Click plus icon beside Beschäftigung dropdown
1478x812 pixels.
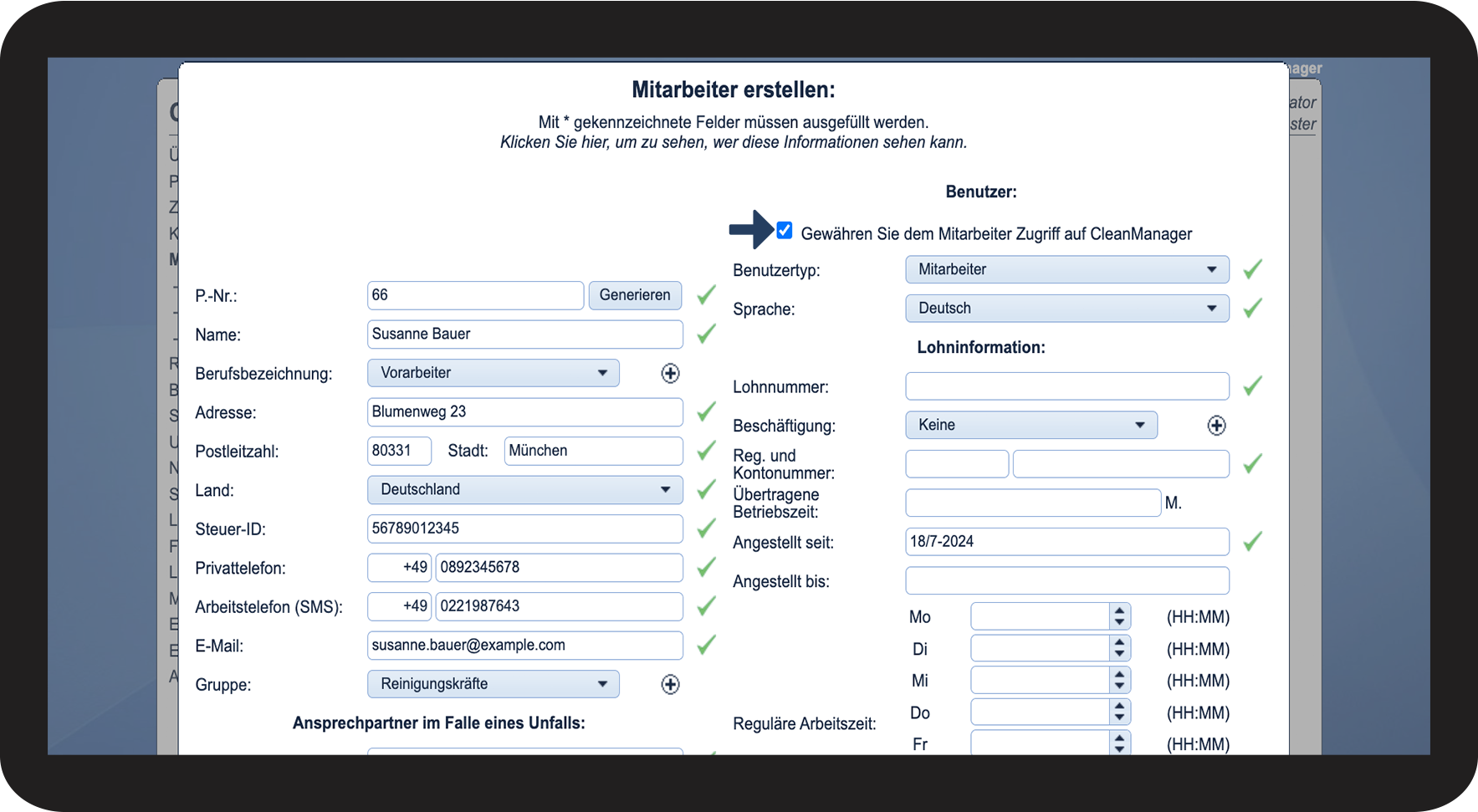1216,426
